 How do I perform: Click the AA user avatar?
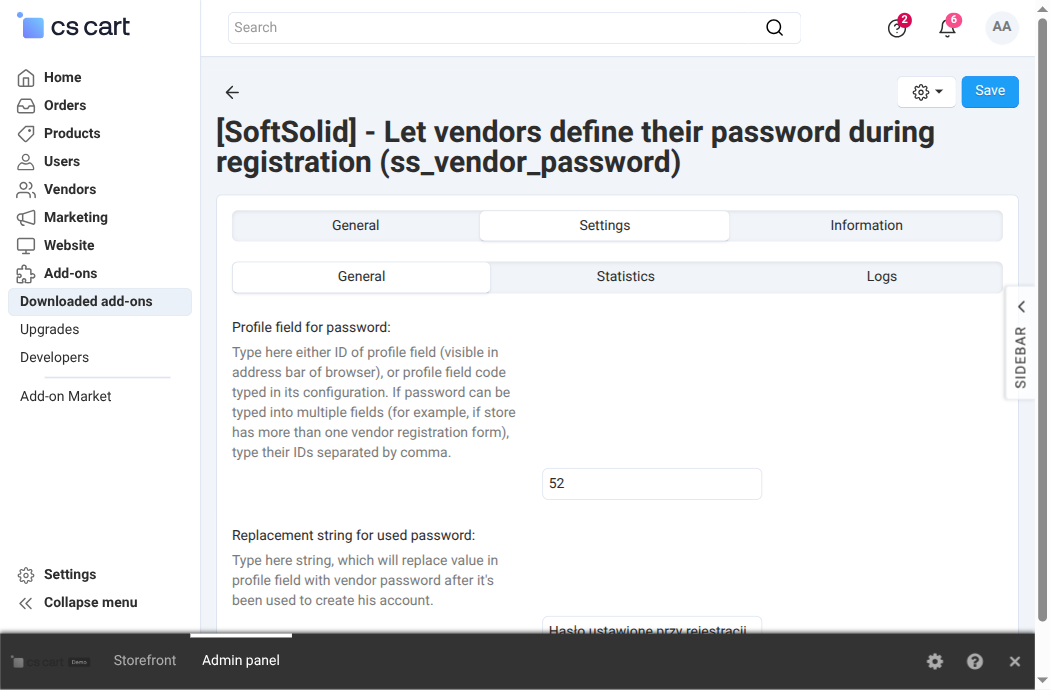pos(1002,27)
